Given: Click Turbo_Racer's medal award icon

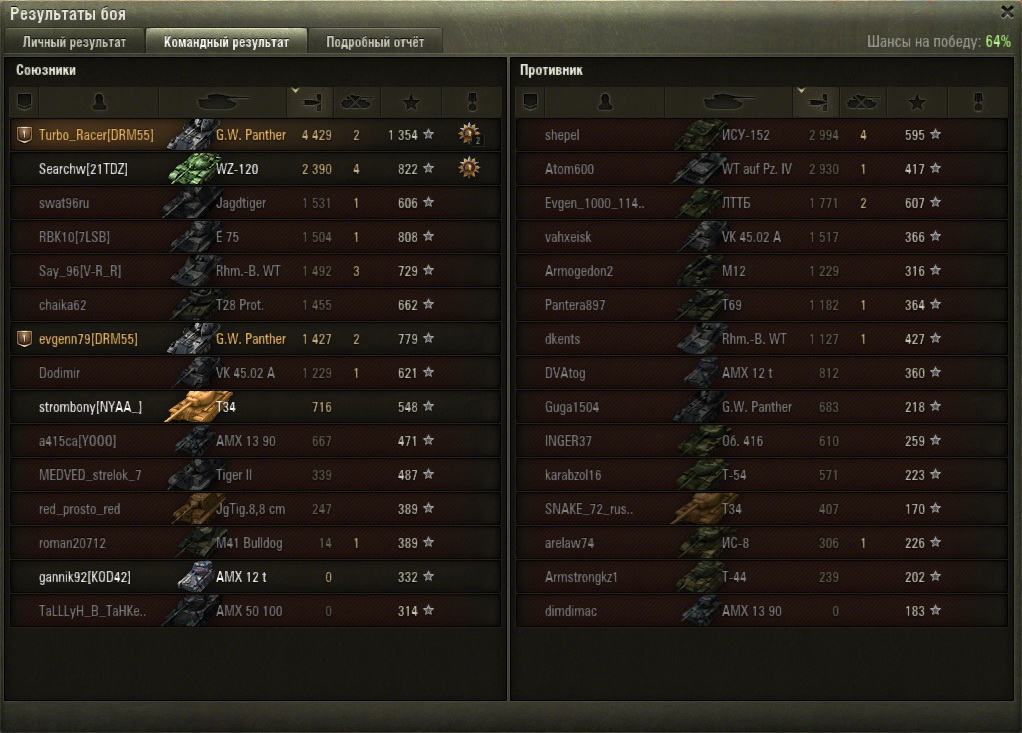Looking at the screenshot, I should click(x=469, y=134).
